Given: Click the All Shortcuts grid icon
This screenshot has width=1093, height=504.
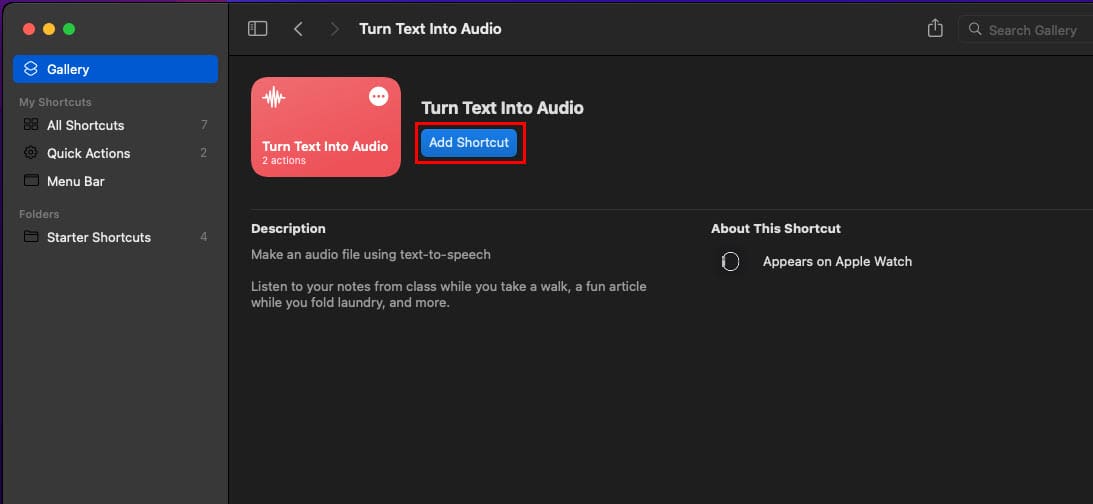Looking at the screenshot, I should pyautogui.click(x=31, y=125).
